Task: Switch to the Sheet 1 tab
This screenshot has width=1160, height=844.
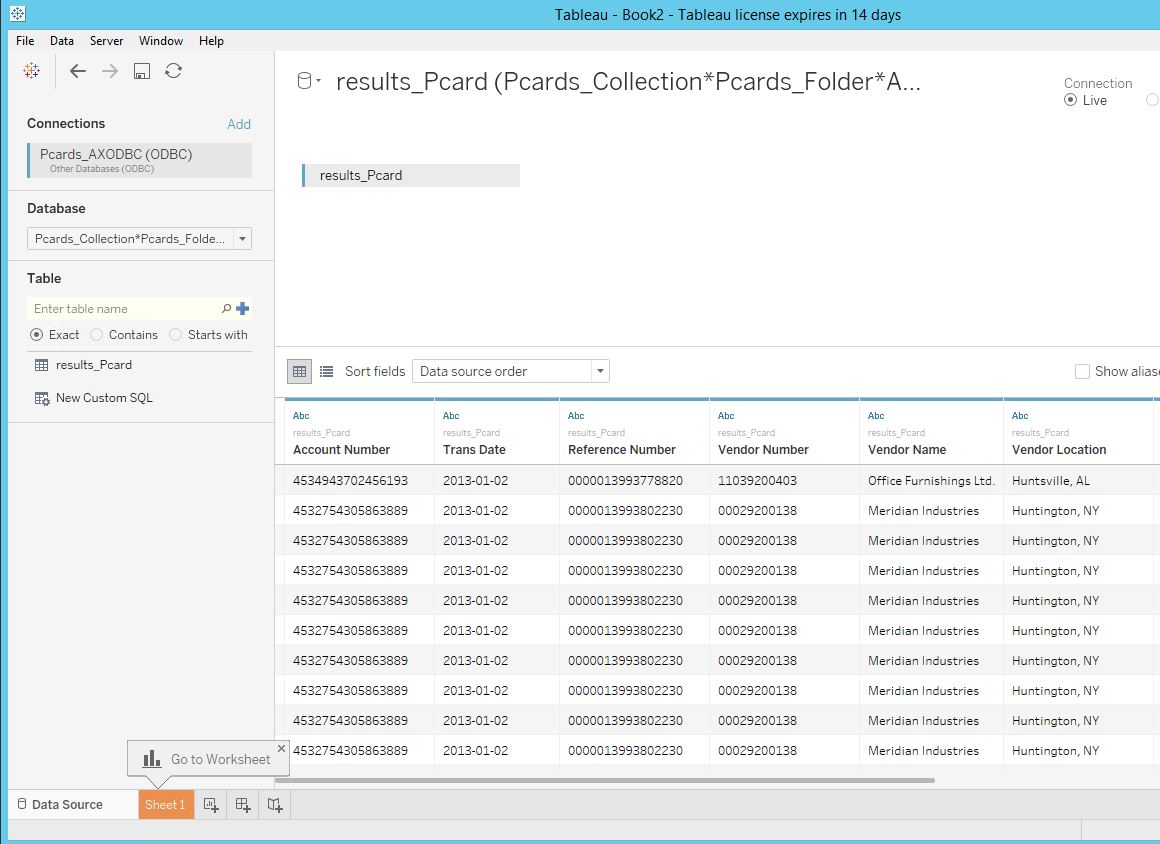Action: pyautogui.click(x=165, y=804)
